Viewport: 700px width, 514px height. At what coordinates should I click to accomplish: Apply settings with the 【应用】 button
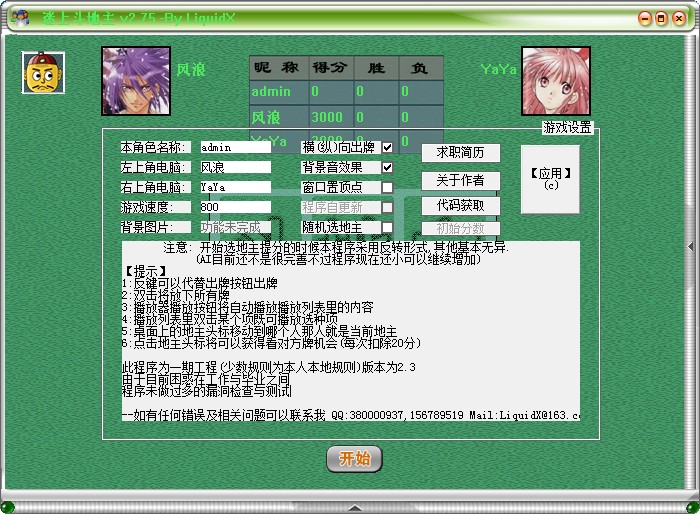tap(550, 179)
